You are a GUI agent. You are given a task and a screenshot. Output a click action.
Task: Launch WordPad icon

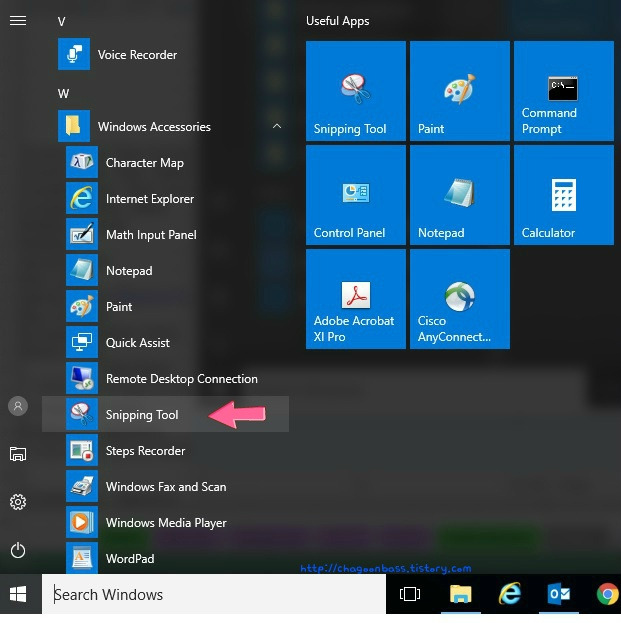coord(82,558)
